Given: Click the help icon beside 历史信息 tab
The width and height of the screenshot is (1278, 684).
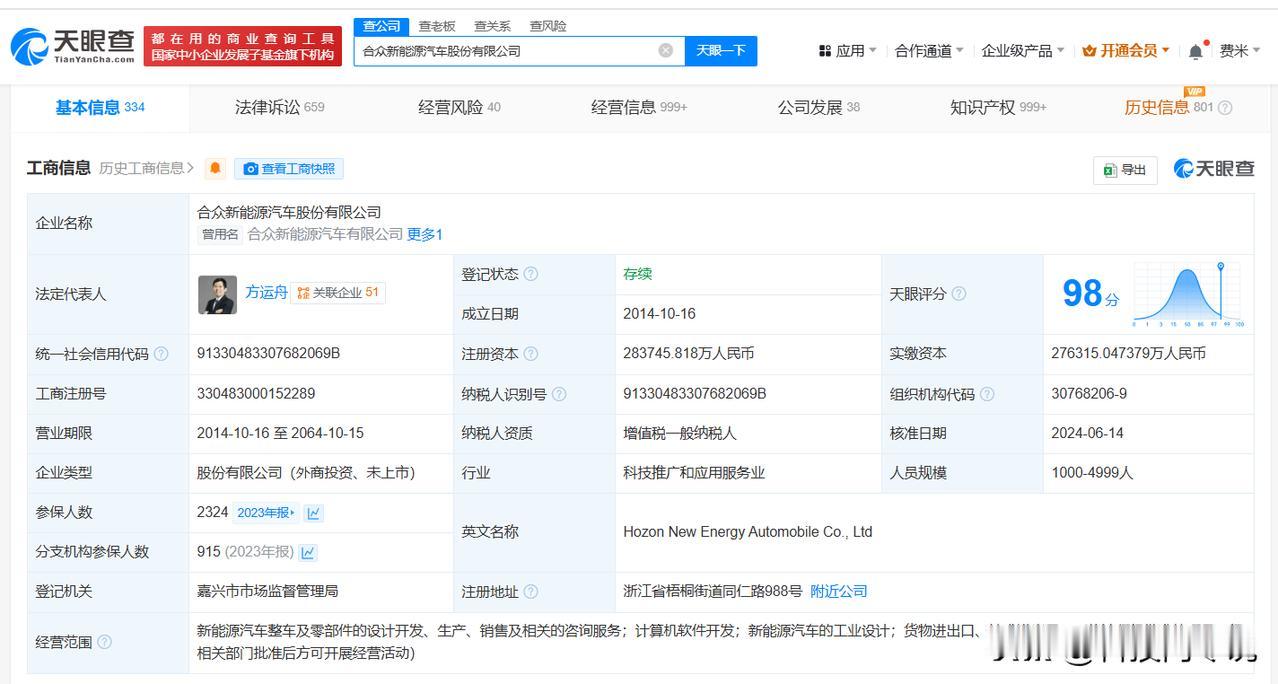Looking at the screenshot, I should 1225,108.
